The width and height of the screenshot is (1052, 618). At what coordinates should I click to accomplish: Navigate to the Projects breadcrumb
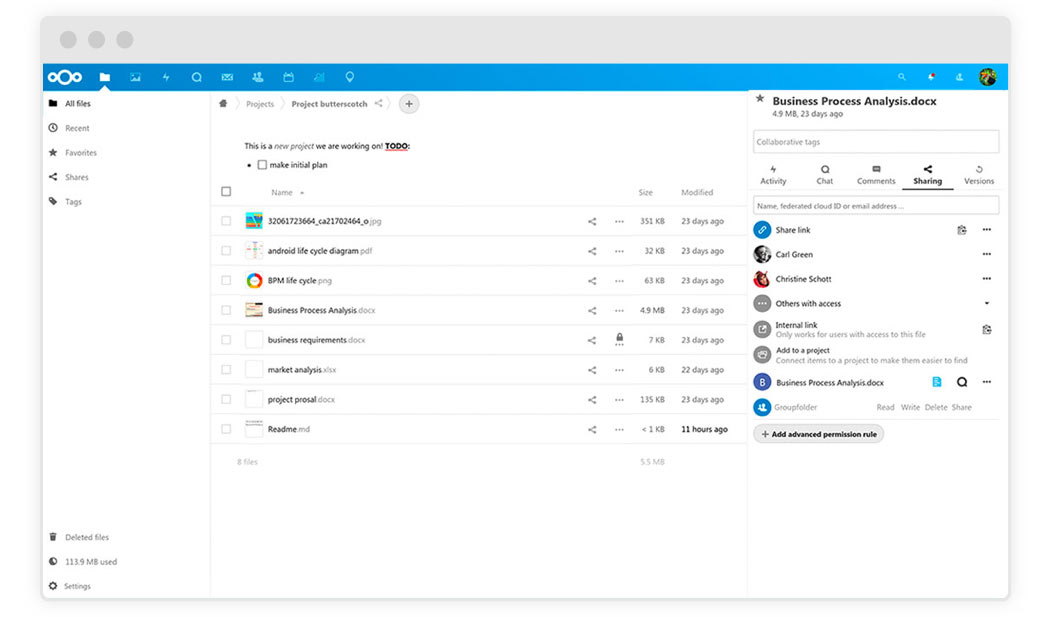(x=260, y=104)
